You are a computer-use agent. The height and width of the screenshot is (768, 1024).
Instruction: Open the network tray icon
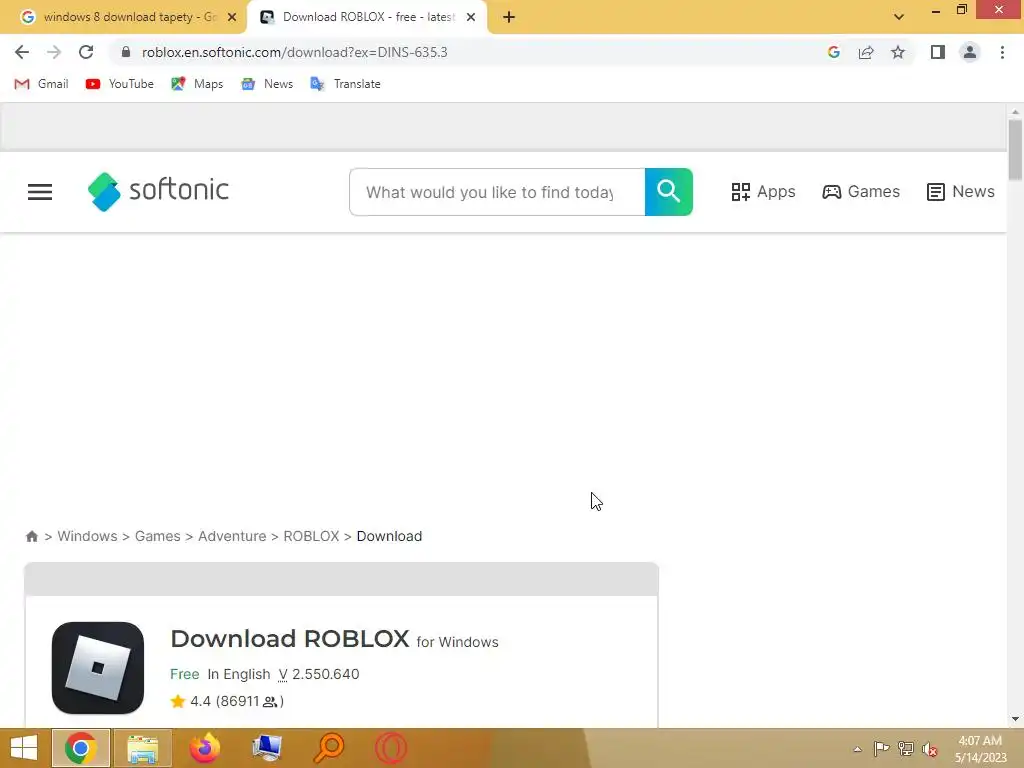[x=905, y=748]
